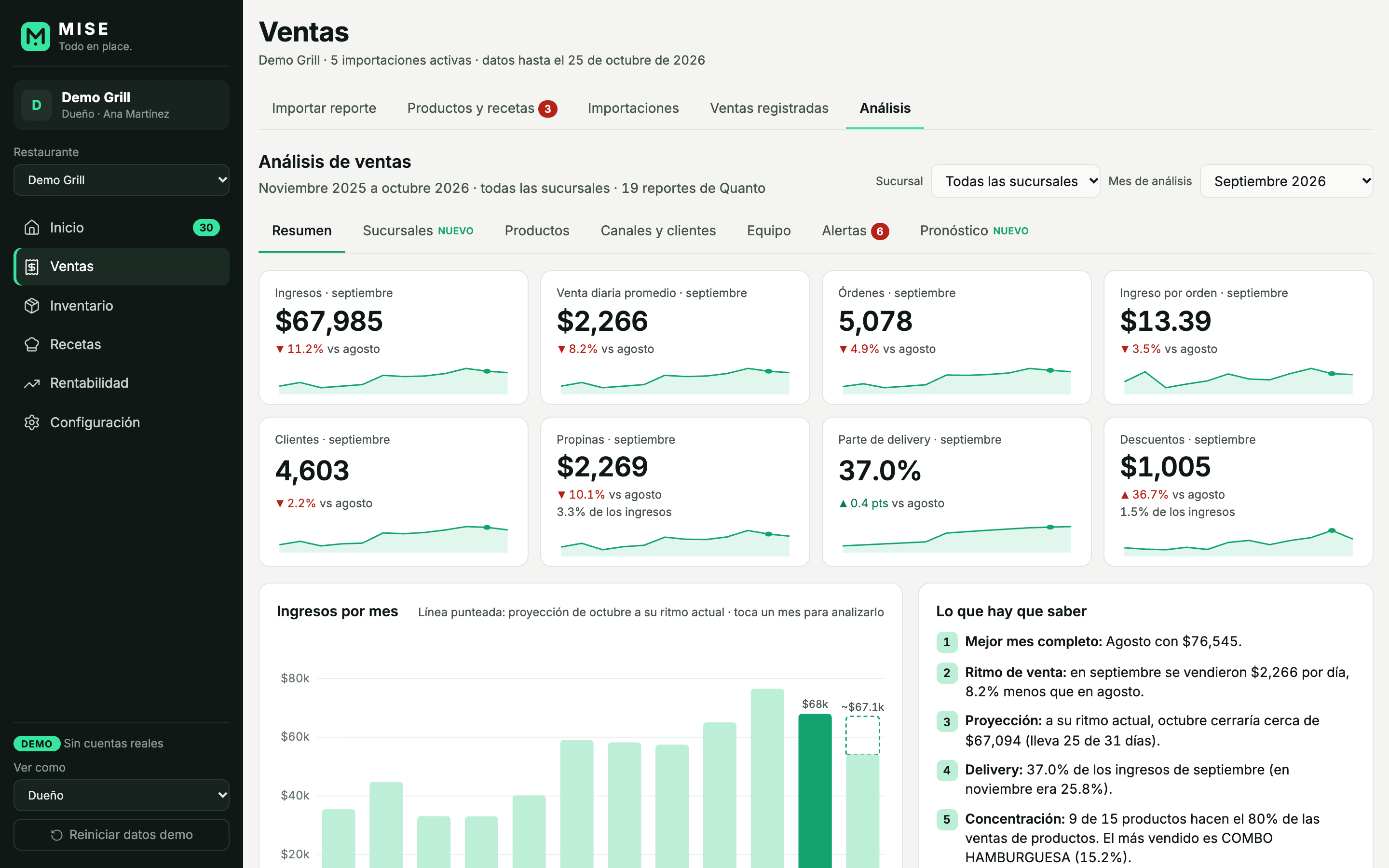Open the Sucursal Todas las sucursales dropdown

tap(1015, 181)
